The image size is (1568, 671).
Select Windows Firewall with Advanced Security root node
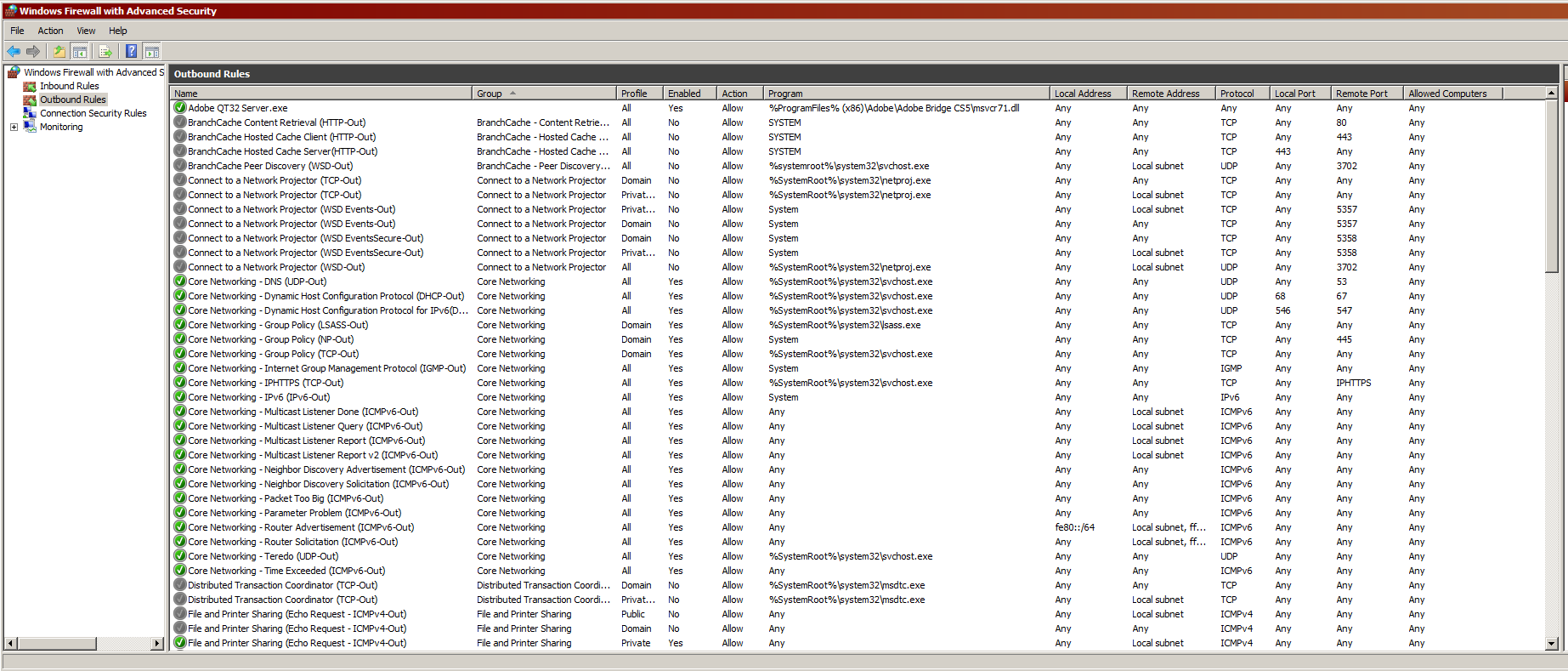[93, 72]
